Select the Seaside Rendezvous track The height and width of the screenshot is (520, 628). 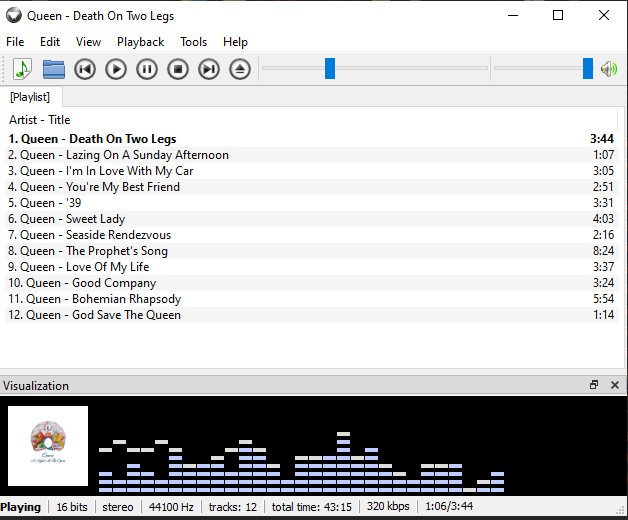(x=311, y=235)
